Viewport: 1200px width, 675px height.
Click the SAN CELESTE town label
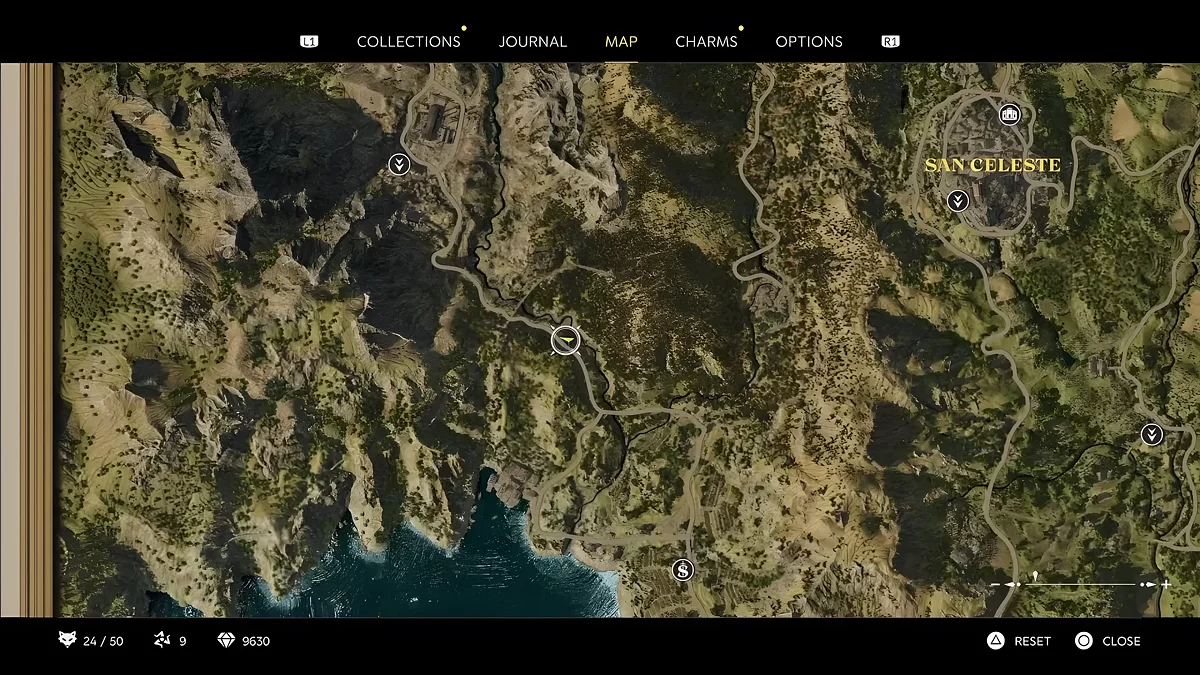[x=992, y=165]
